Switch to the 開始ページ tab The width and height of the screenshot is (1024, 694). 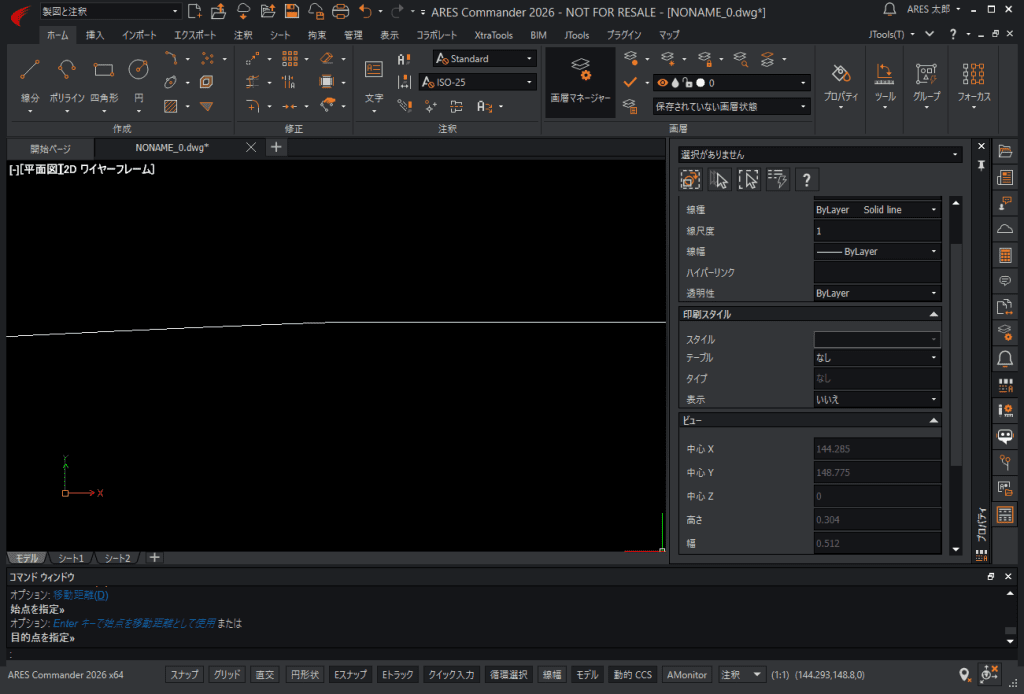coord(50,149)
